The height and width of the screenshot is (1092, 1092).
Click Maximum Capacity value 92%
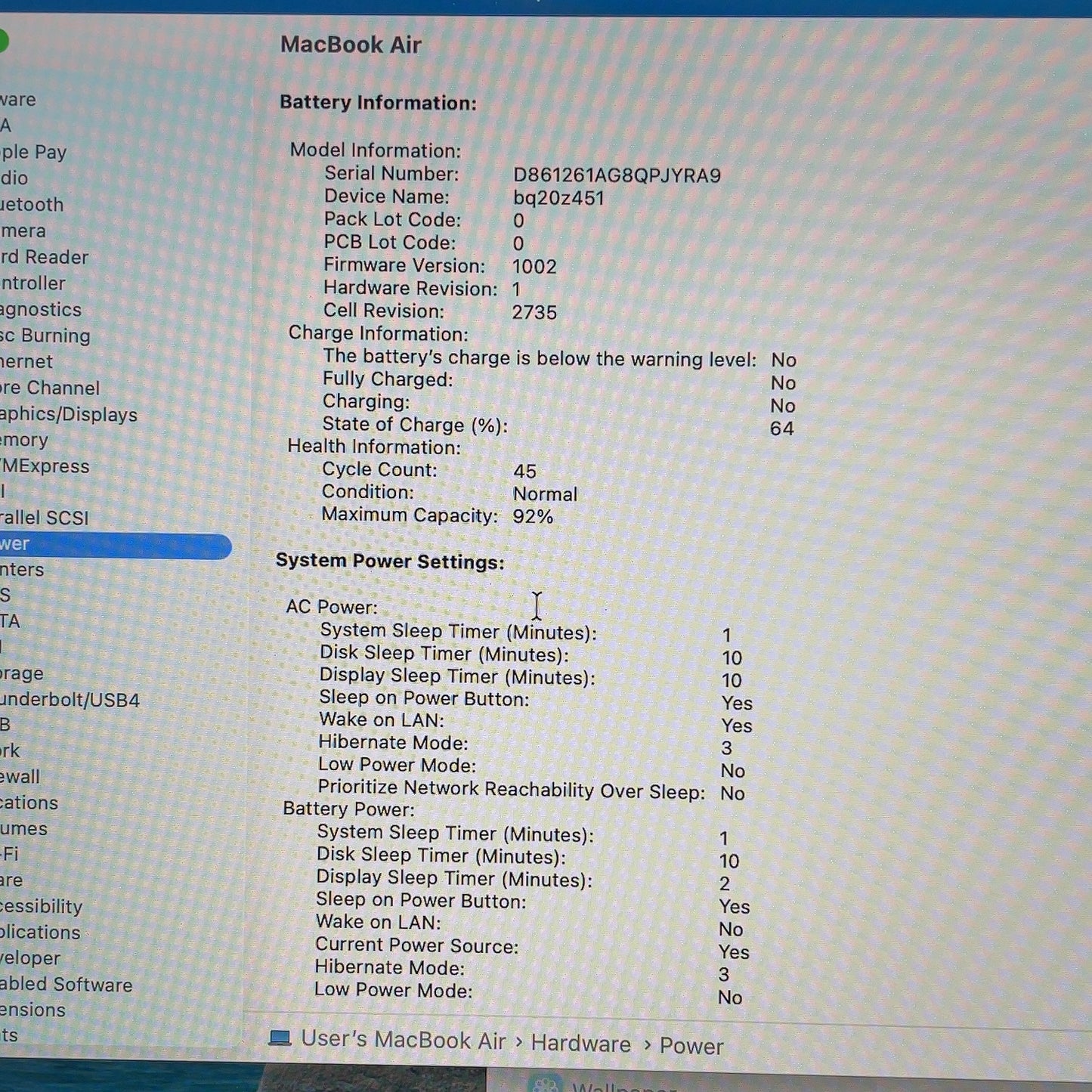click(533, 517)
